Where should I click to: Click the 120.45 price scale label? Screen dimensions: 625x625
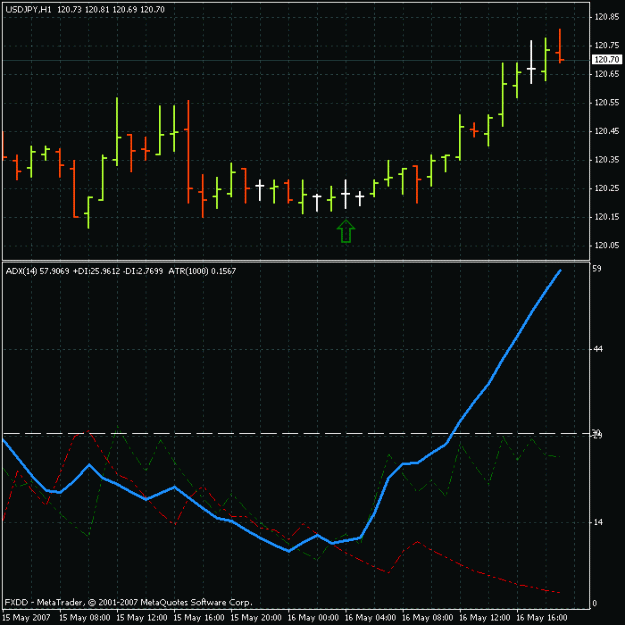tap(607, 131)
